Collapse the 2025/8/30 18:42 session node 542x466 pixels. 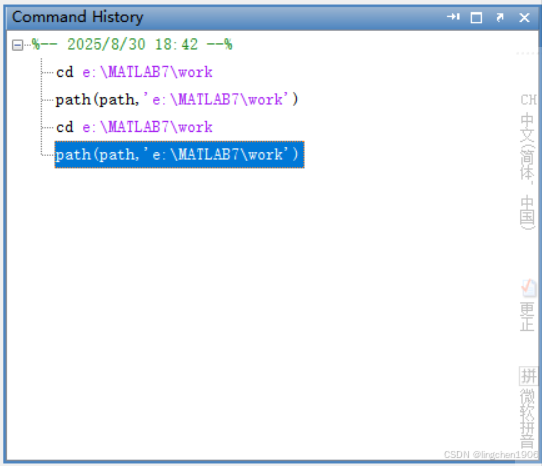pyautogui.click(x=17, y=45)
